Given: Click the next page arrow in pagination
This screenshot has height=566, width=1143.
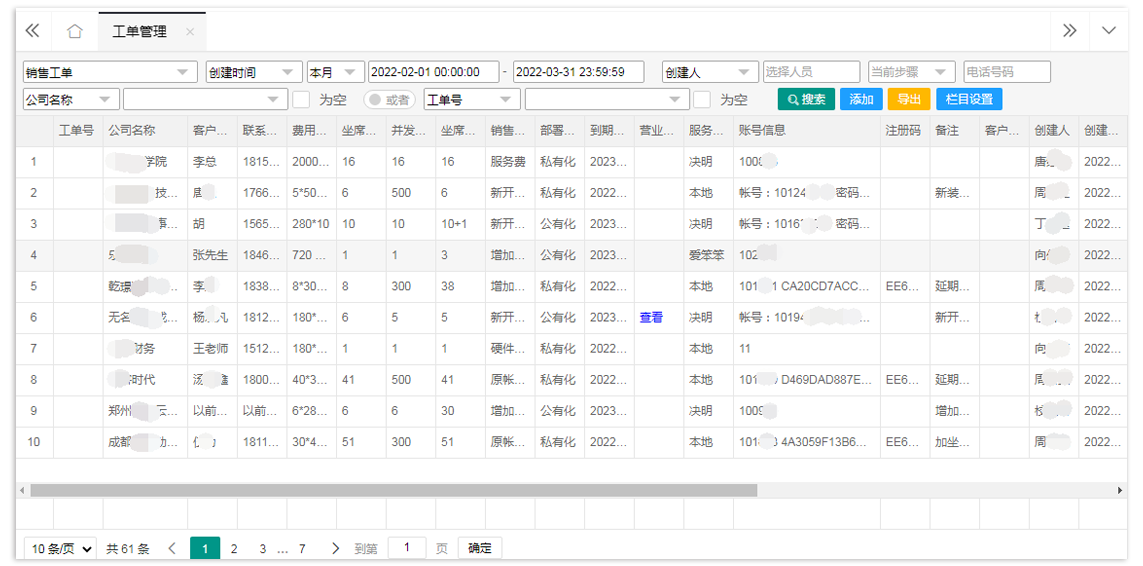Looking at the screenshot, I should tap(335, 548).
